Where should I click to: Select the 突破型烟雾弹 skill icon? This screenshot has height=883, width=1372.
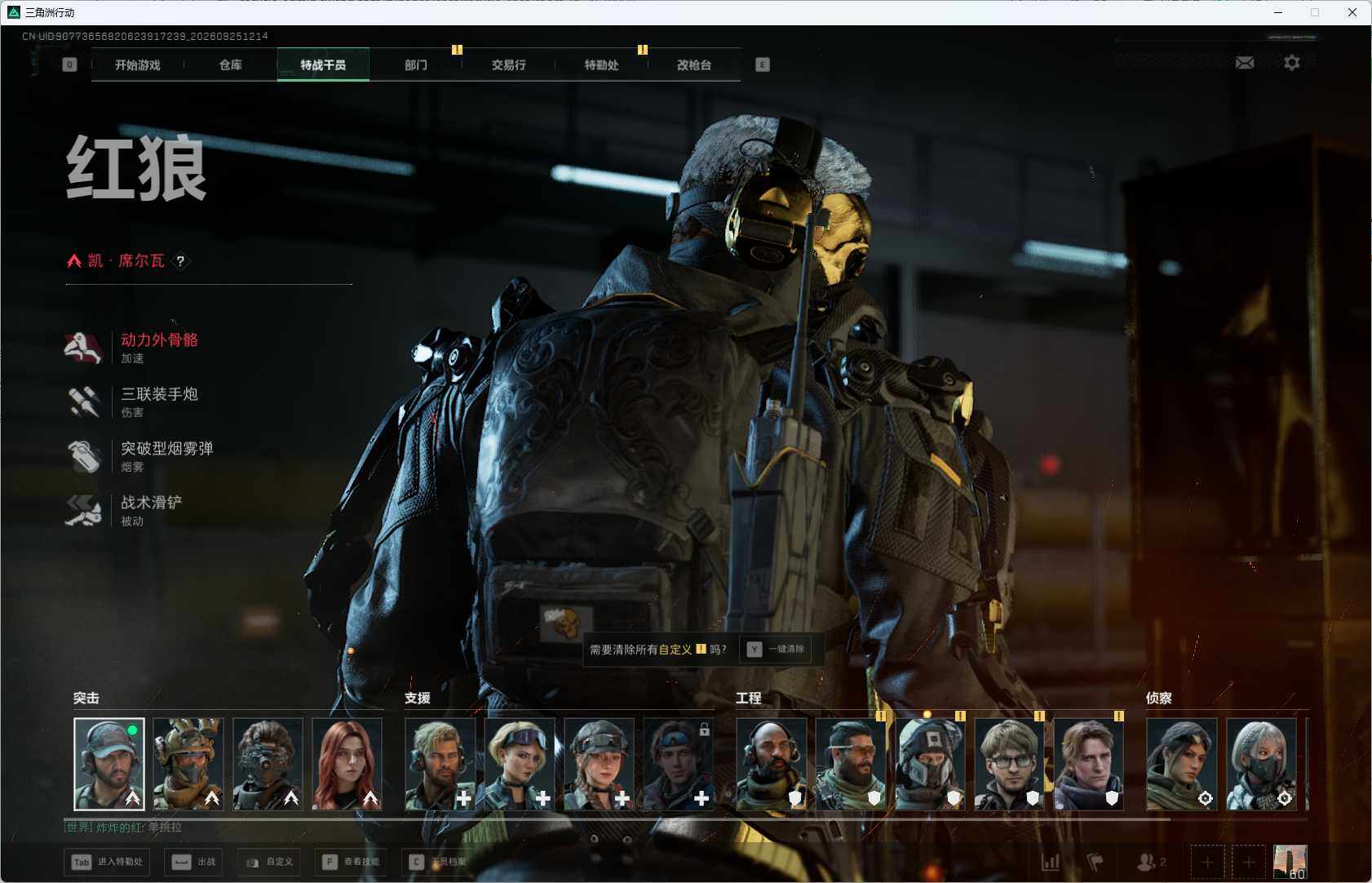point(83,456)
